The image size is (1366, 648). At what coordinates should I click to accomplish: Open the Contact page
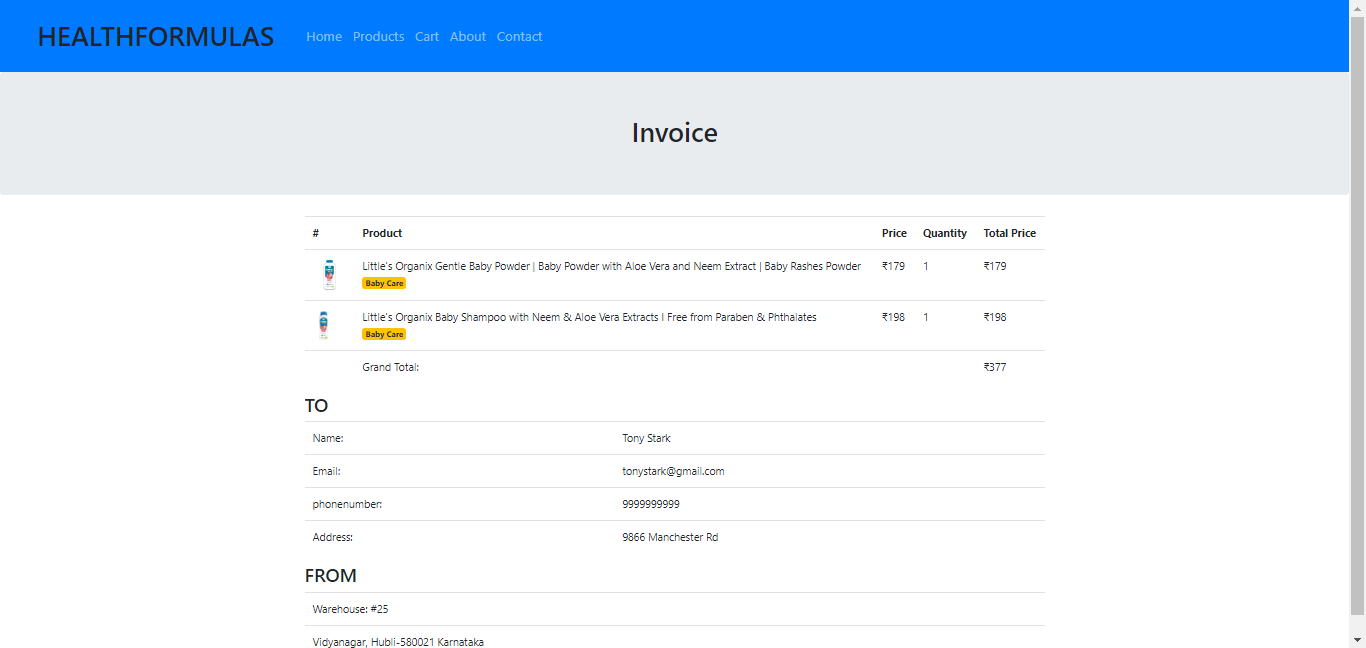(519, 36)
